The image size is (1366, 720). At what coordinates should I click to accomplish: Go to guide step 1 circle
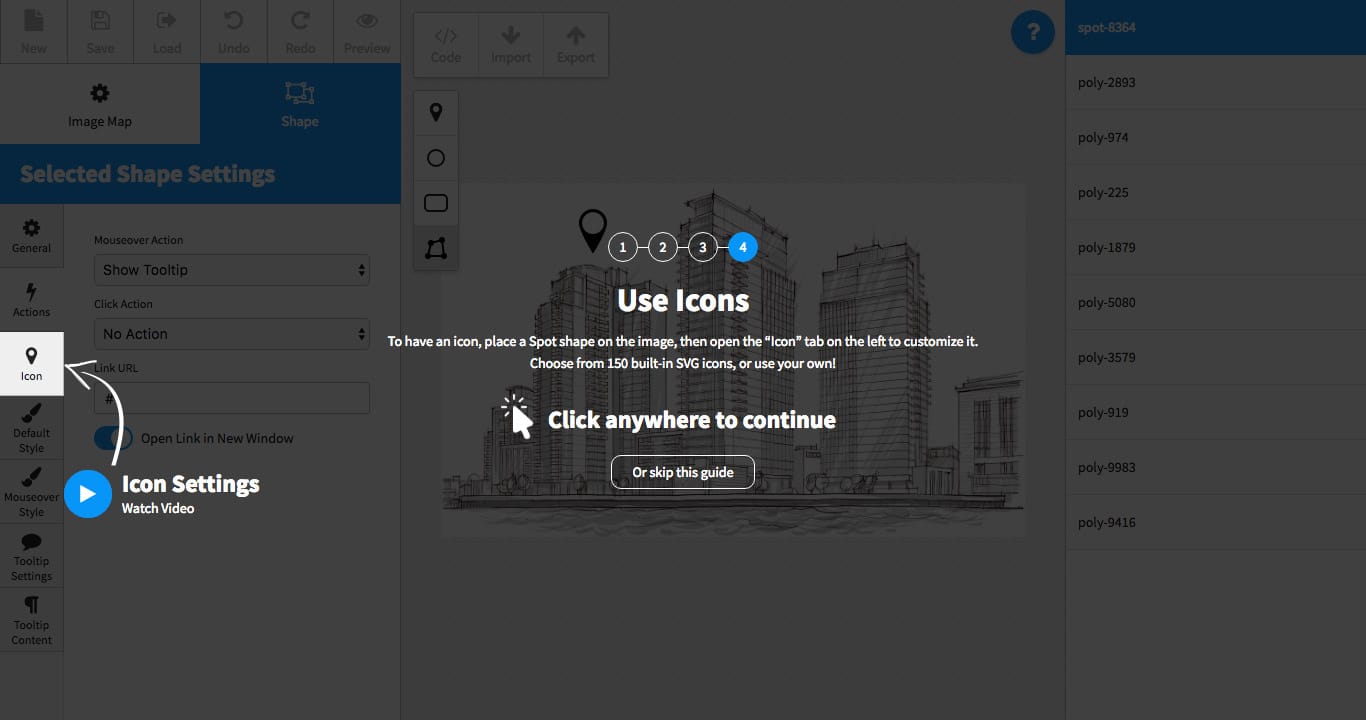pos(623,247)
